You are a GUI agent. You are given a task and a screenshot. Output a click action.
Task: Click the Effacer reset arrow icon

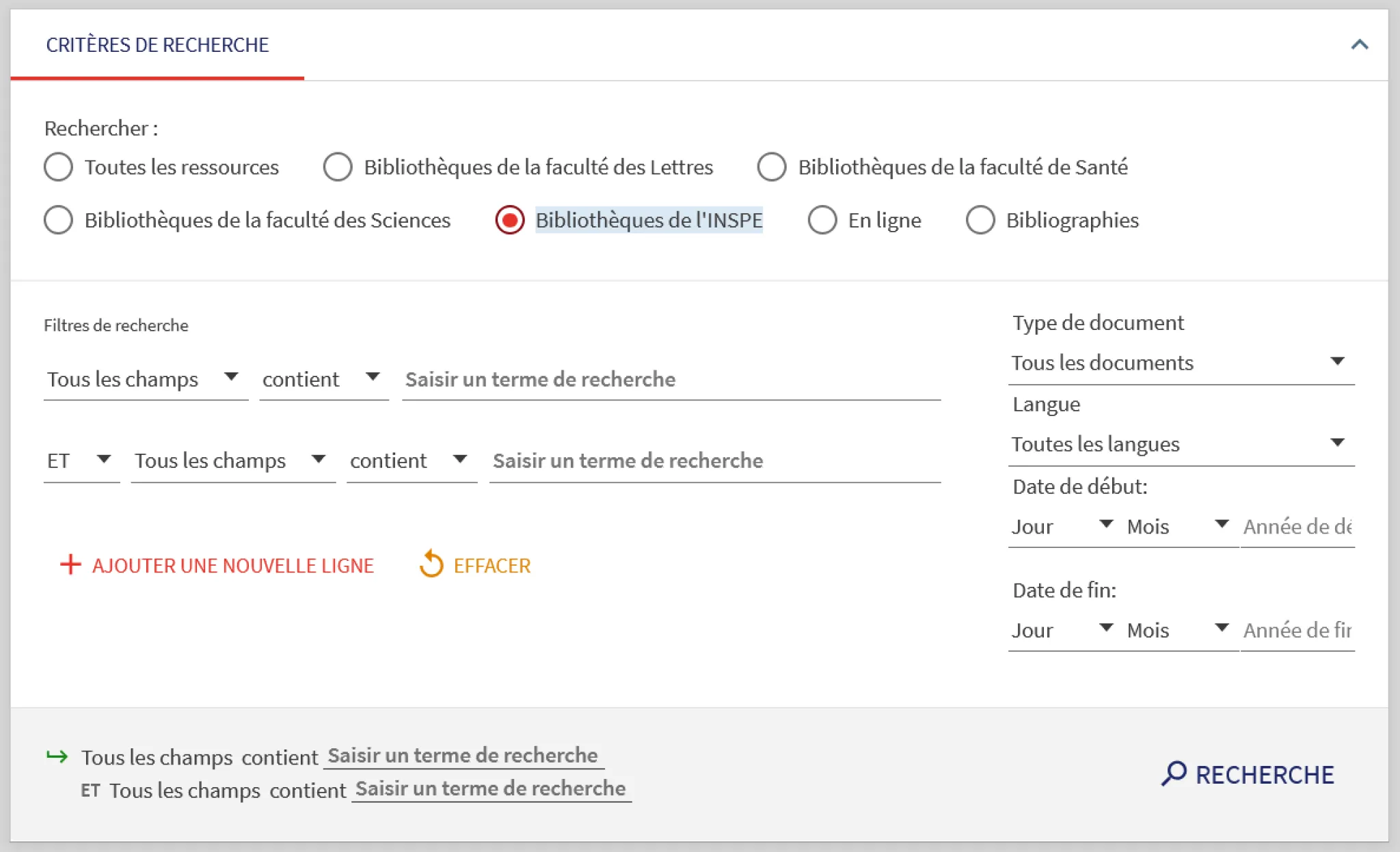431,564
